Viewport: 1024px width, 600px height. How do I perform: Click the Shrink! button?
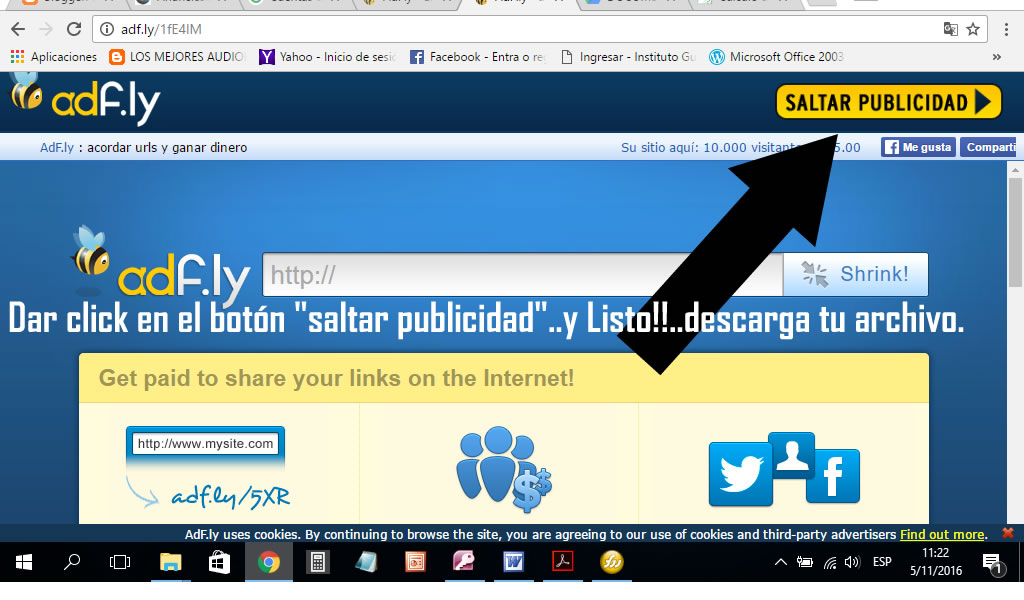(x=856, y=274)
